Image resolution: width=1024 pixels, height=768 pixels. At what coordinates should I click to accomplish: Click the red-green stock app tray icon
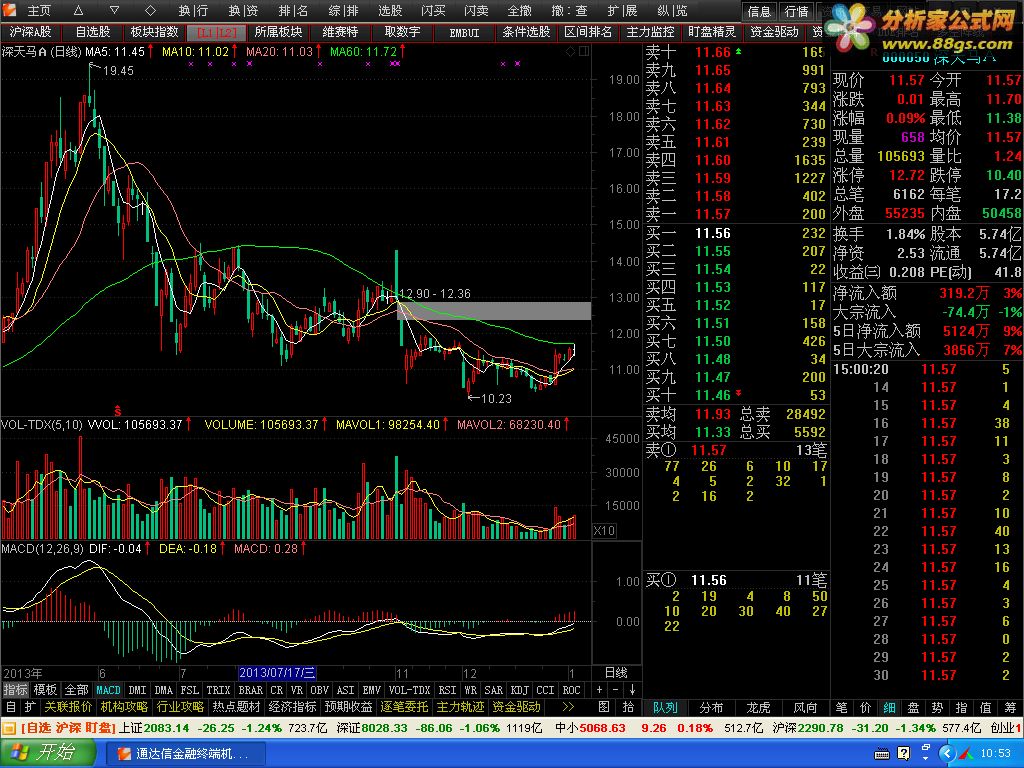click(x=965, y=754)
